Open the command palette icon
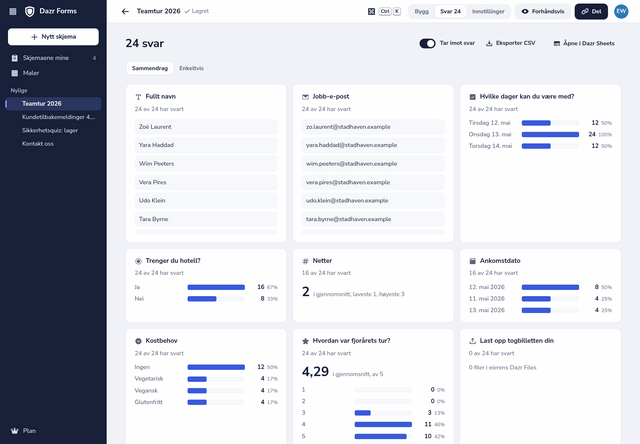The height and width of the screenshot is (444, 640). tap(371, 11)
